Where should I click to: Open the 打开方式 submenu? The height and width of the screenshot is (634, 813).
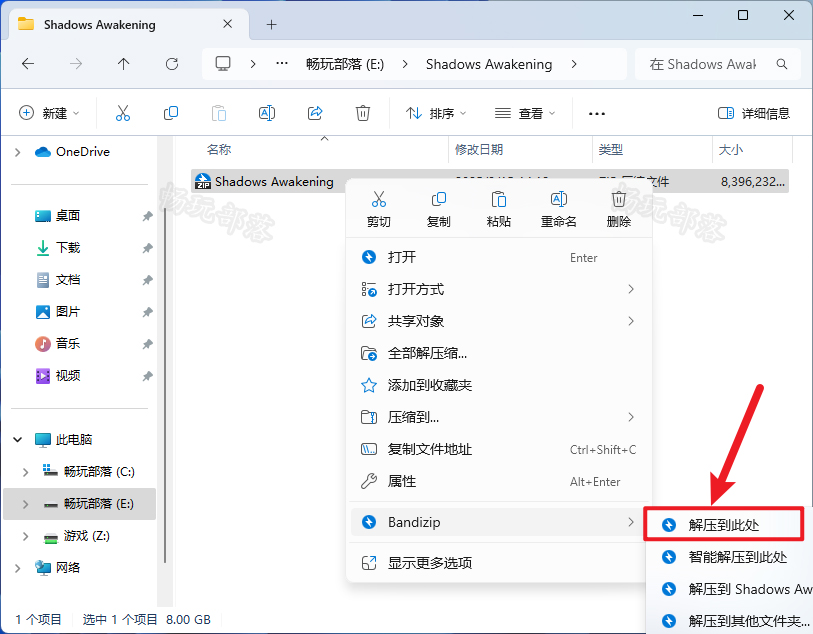[498, 289]
